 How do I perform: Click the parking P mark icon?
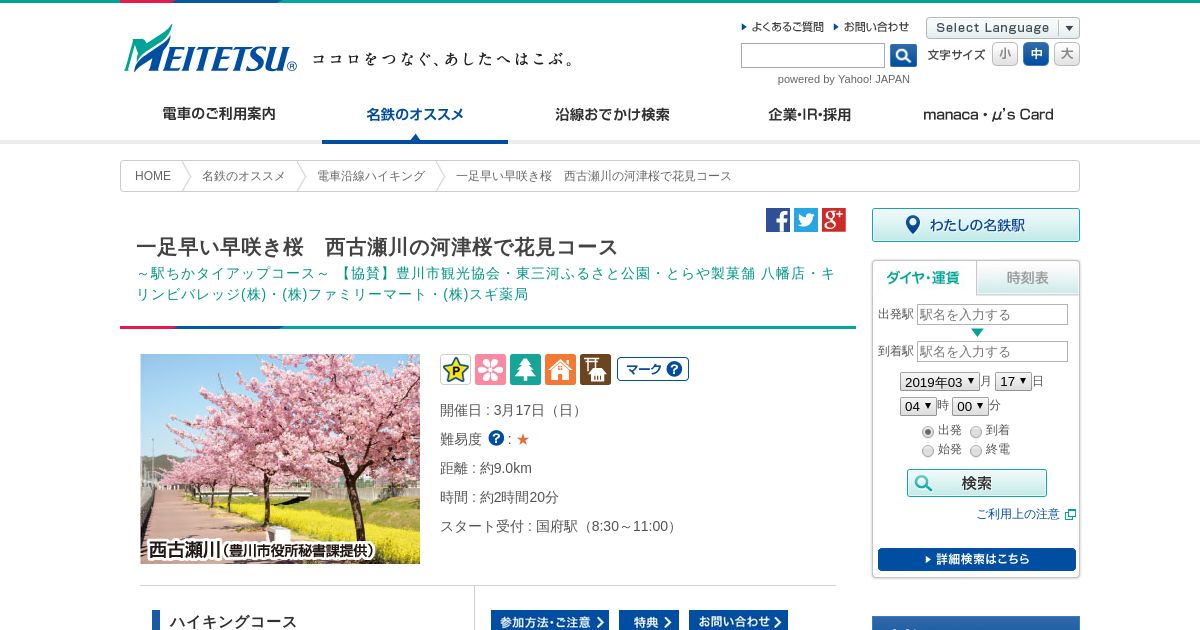click(455, 369)
